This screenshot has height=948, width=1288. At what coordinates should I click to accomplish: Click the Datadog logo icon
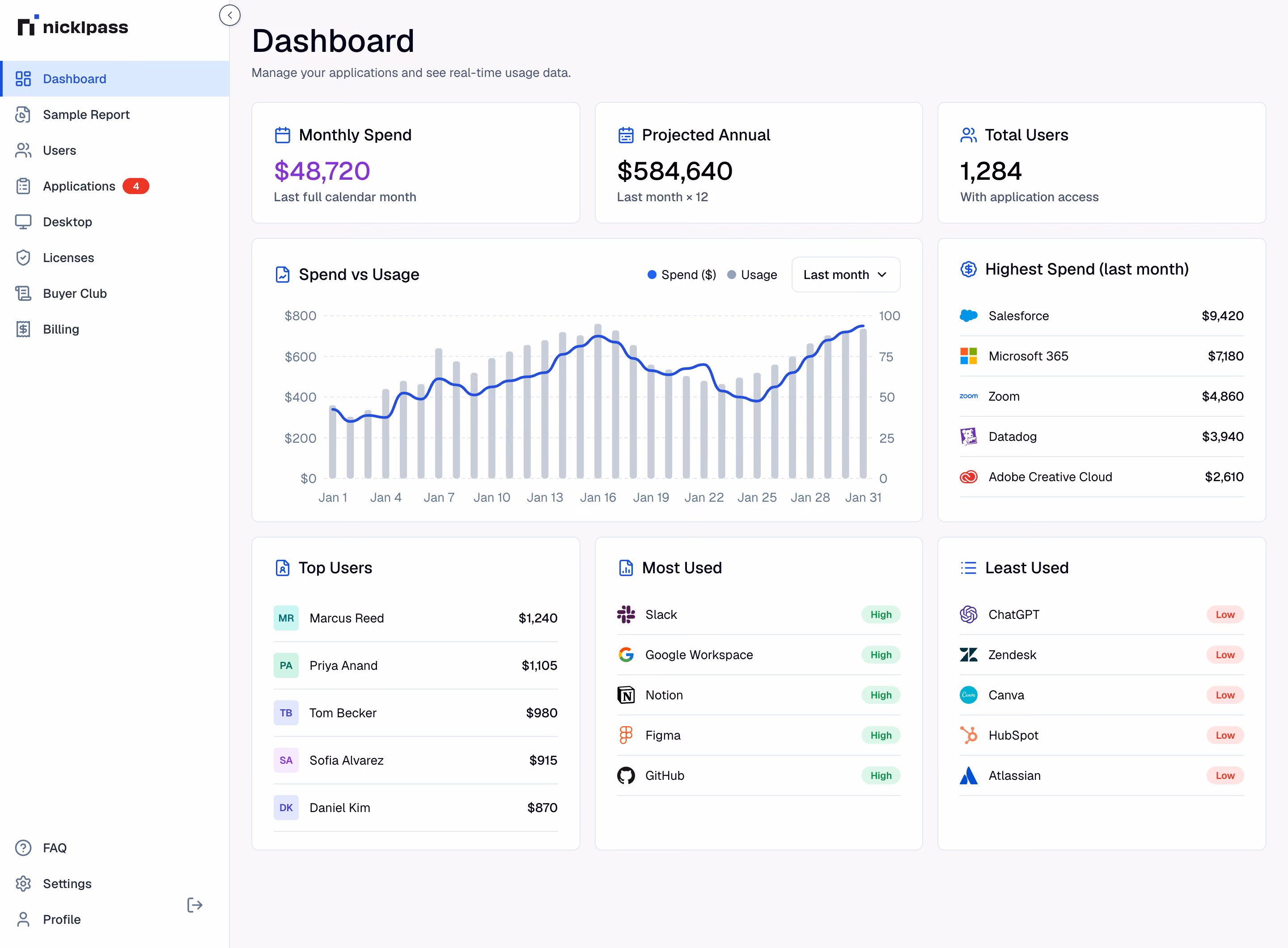point(968,437)
